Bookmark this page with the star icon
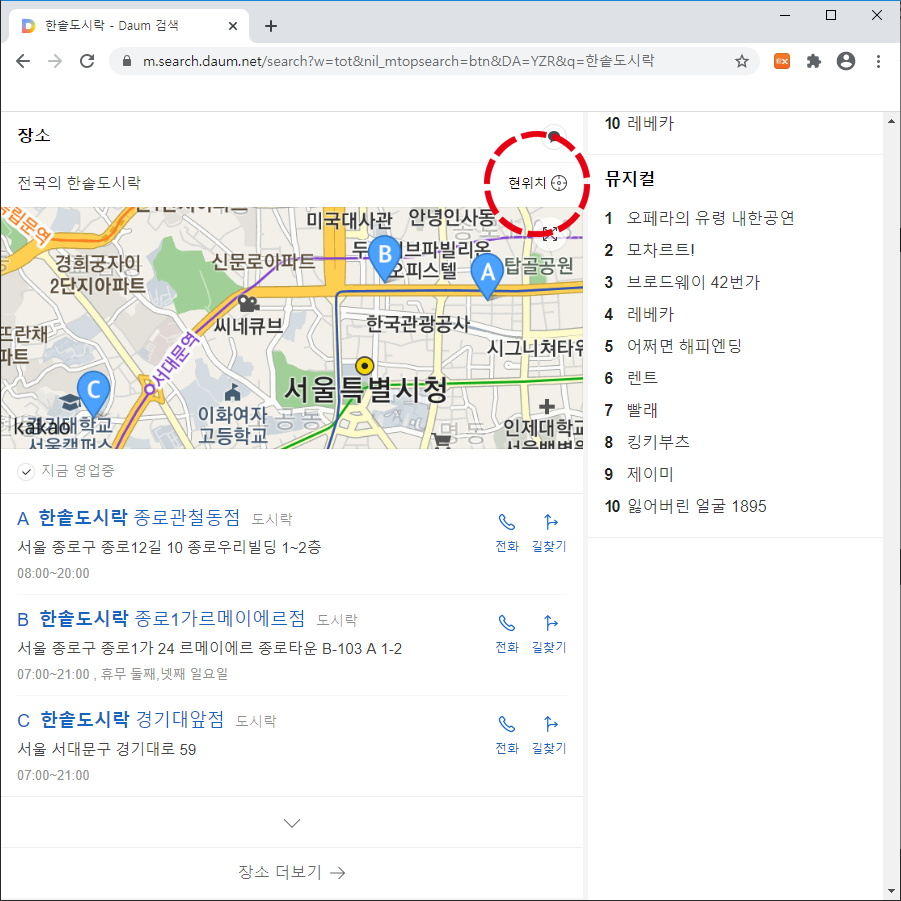901x901 pixels. [x=742, y=61]
